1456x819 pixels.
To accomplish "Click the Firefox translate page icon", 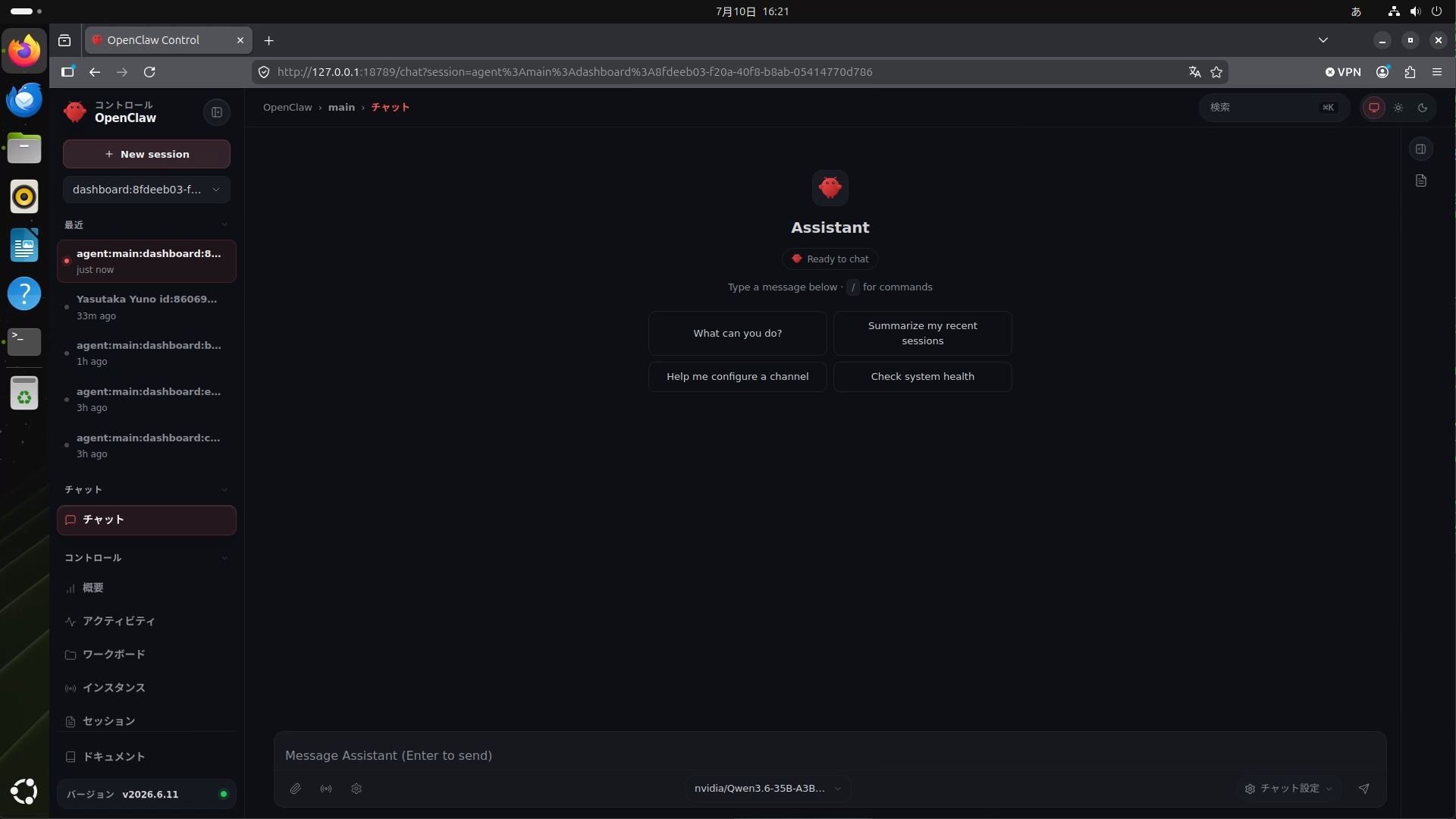I will pos(1195,72).
